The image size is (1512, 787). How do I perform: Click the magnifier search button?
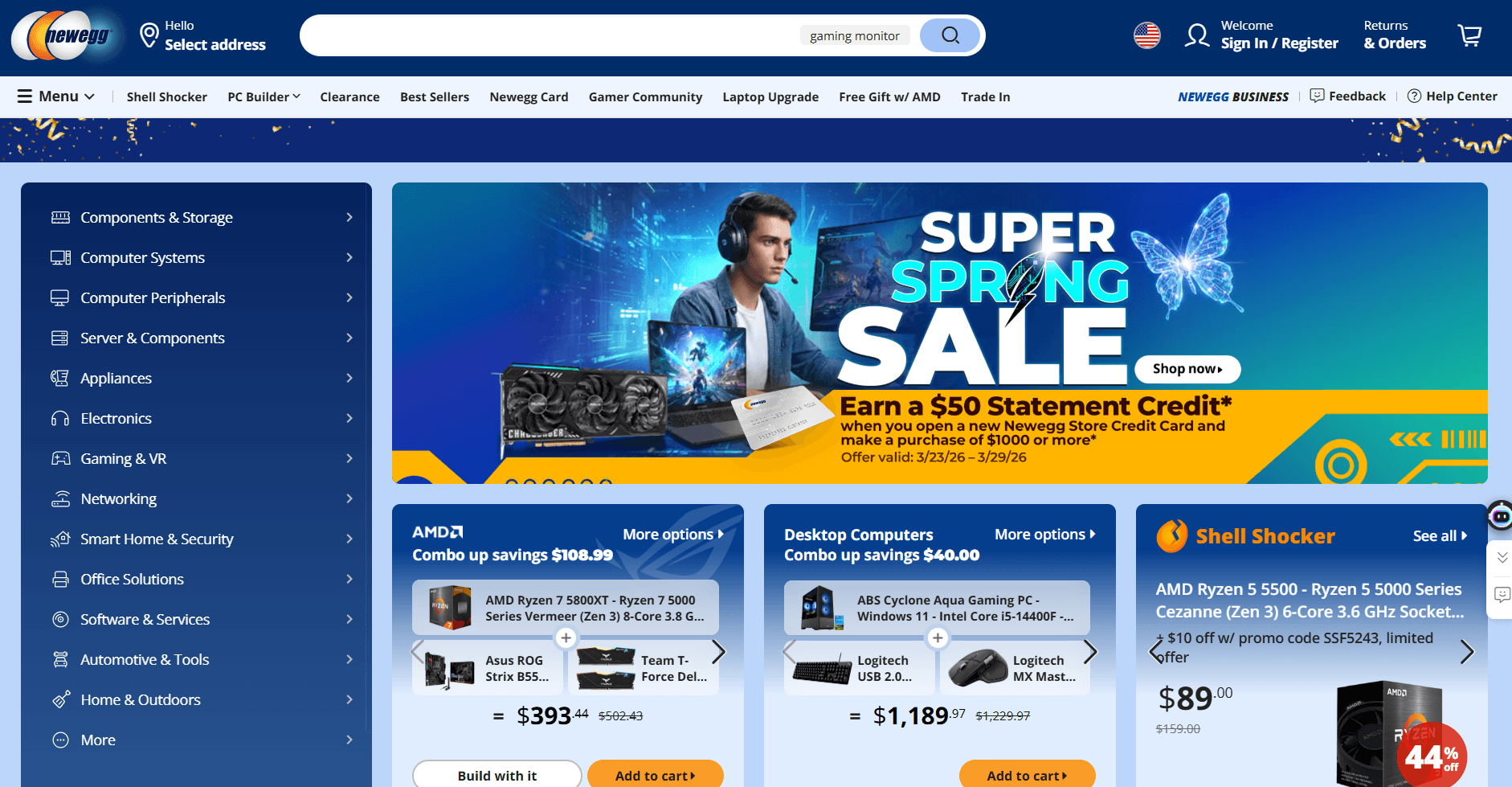click(x=950, y=35)
